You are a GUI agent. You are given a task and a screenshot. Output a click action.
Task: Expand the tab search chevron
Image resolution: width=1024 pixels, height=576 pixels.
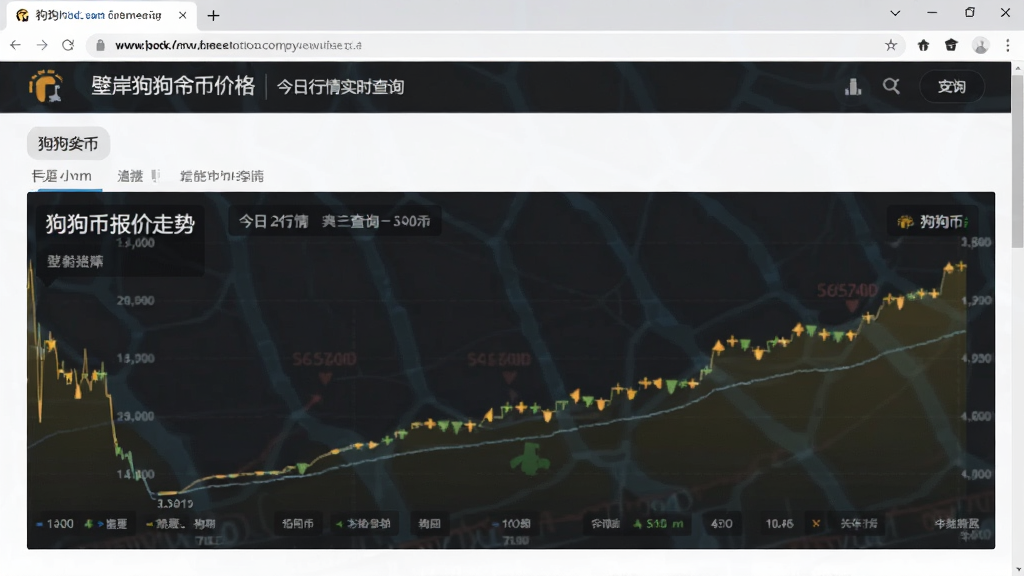click(x=895, y=13)
